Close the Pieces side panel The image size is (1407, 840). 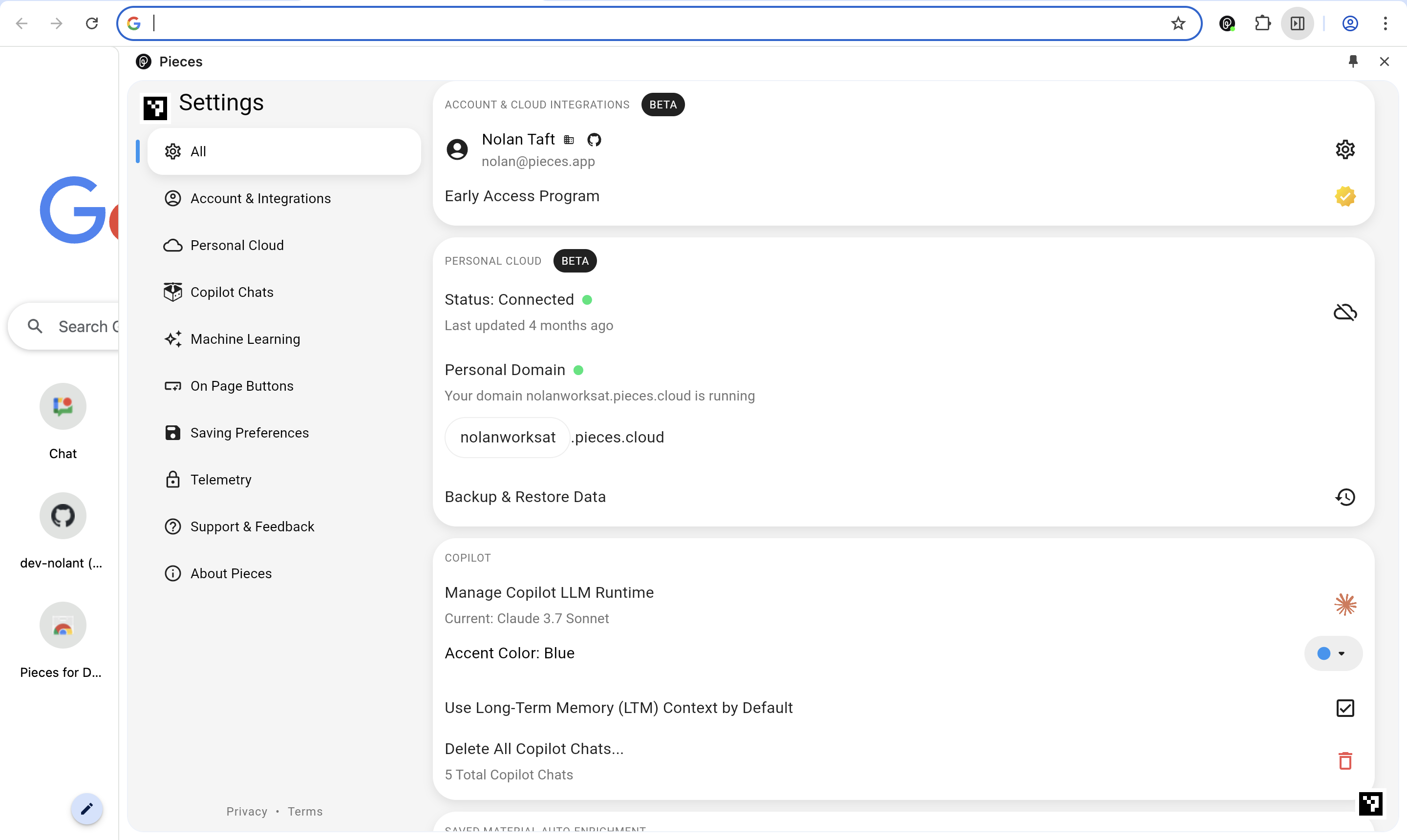tap(1384, 61)
